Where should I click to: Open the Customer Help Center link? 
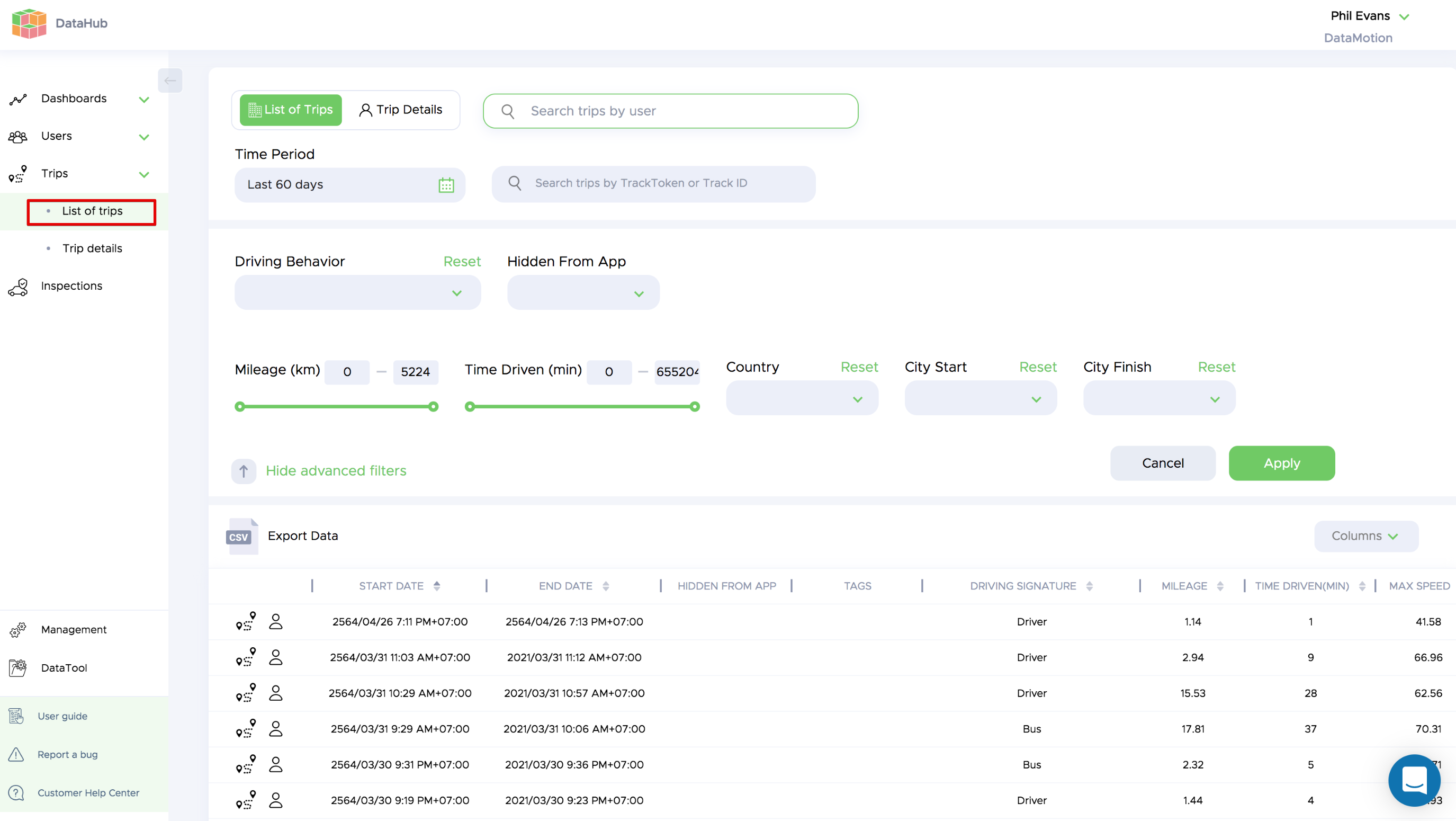click(x=88, y=793)
